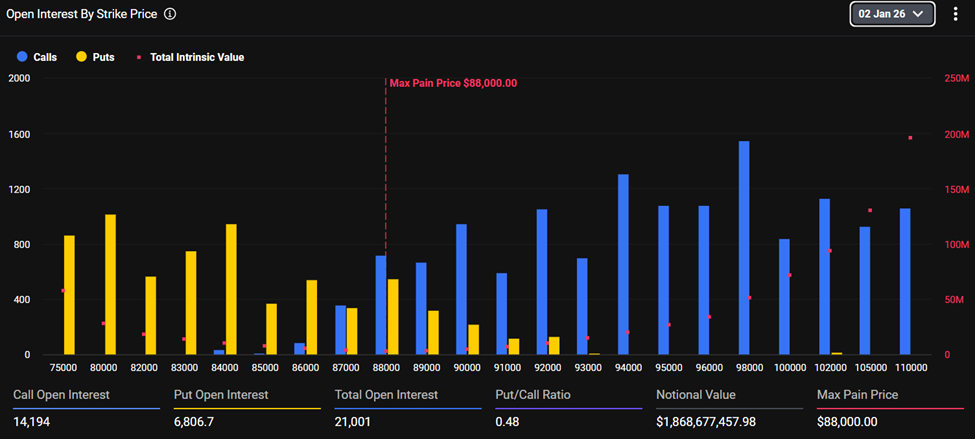Open the 02 Jan 26 expiry dropdown

click(892, 14)
